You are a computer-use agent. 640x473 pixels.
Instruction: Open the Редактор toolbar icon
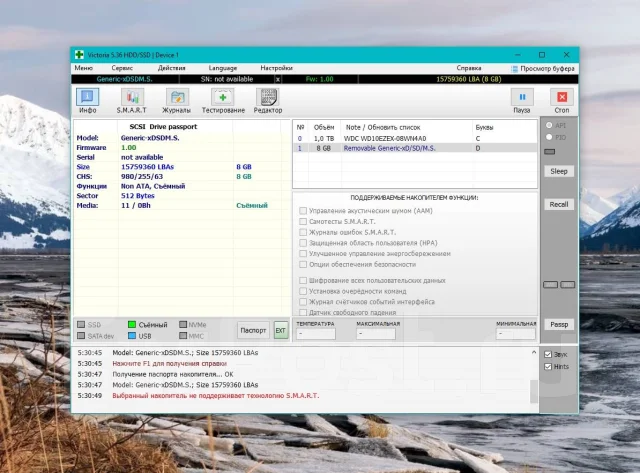click(x=267, y=98)
